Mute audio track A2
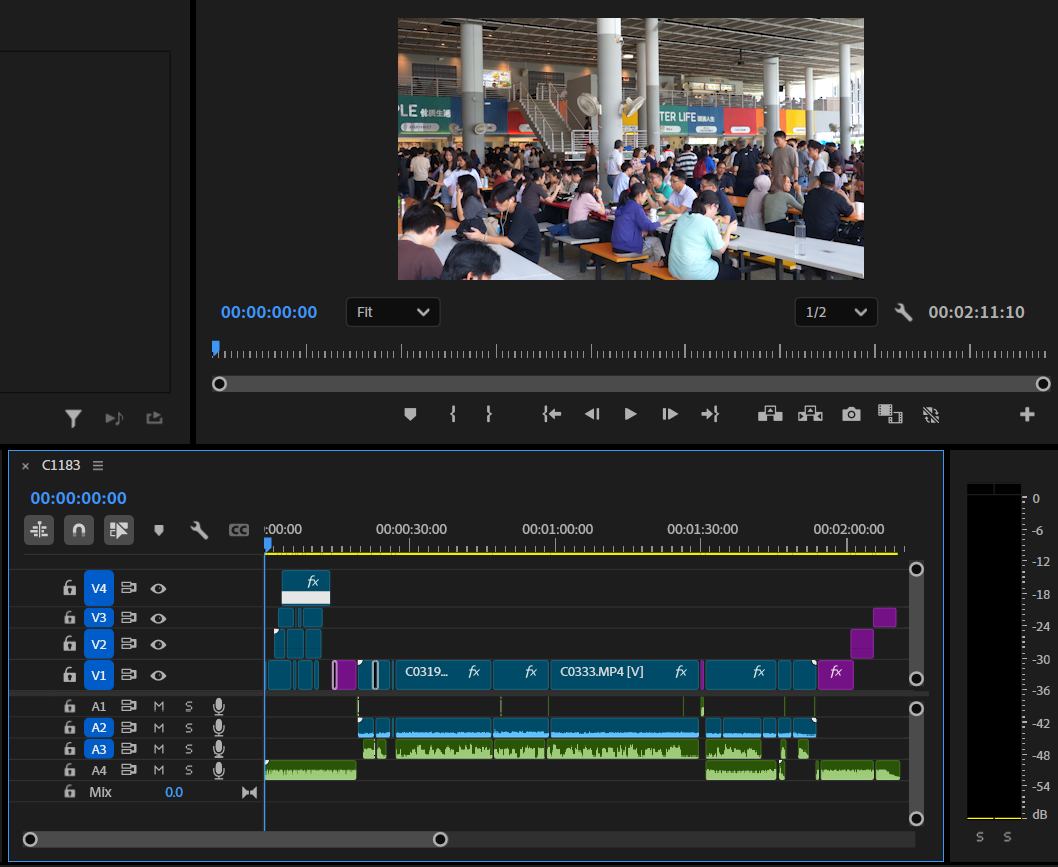This screenshot has width=1058, height=867. tap(158, 727)
